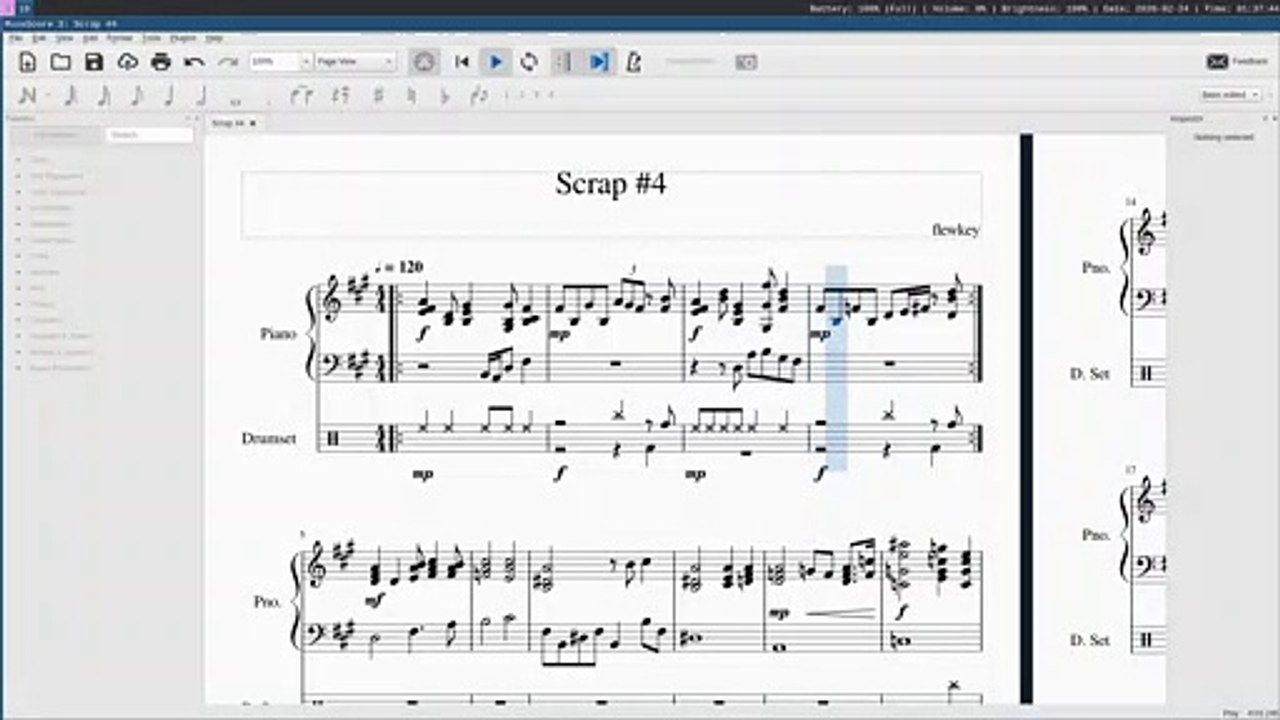Image resolution: width=1280 pixels, height=720 pixels.
Task: Select the whole note duration
Action: click(236, 100)
